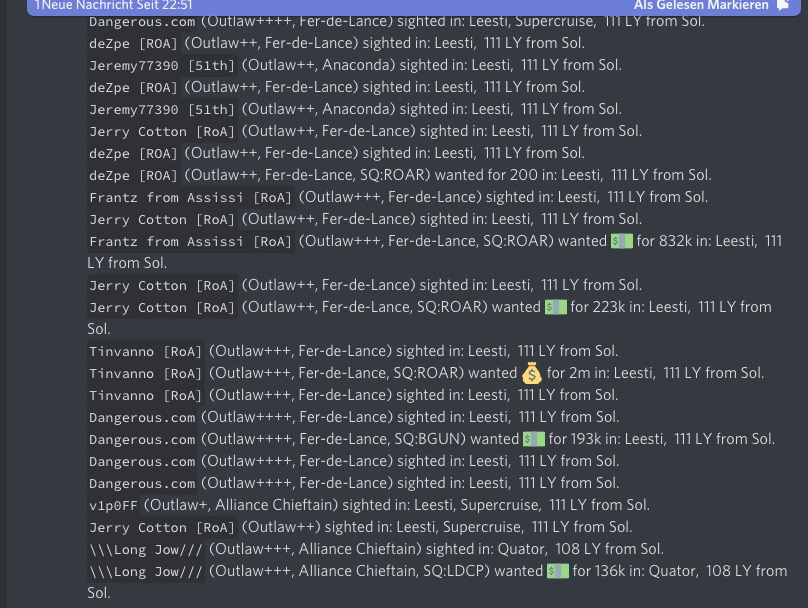Click the mark-as-read flag icon in the banner

click(x=783, y=6)
